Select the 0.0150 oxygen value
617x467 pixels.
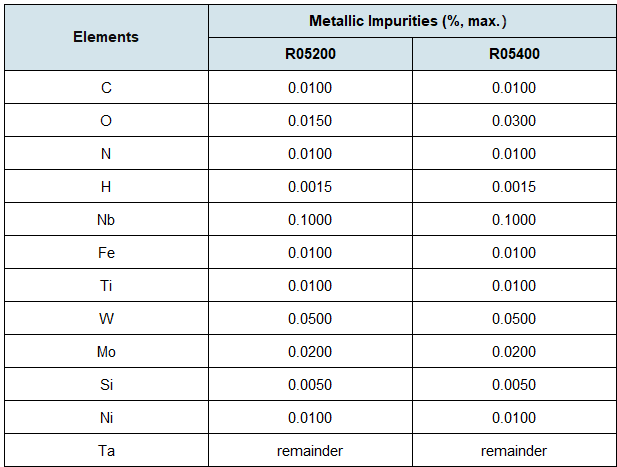tap(309, 121)
